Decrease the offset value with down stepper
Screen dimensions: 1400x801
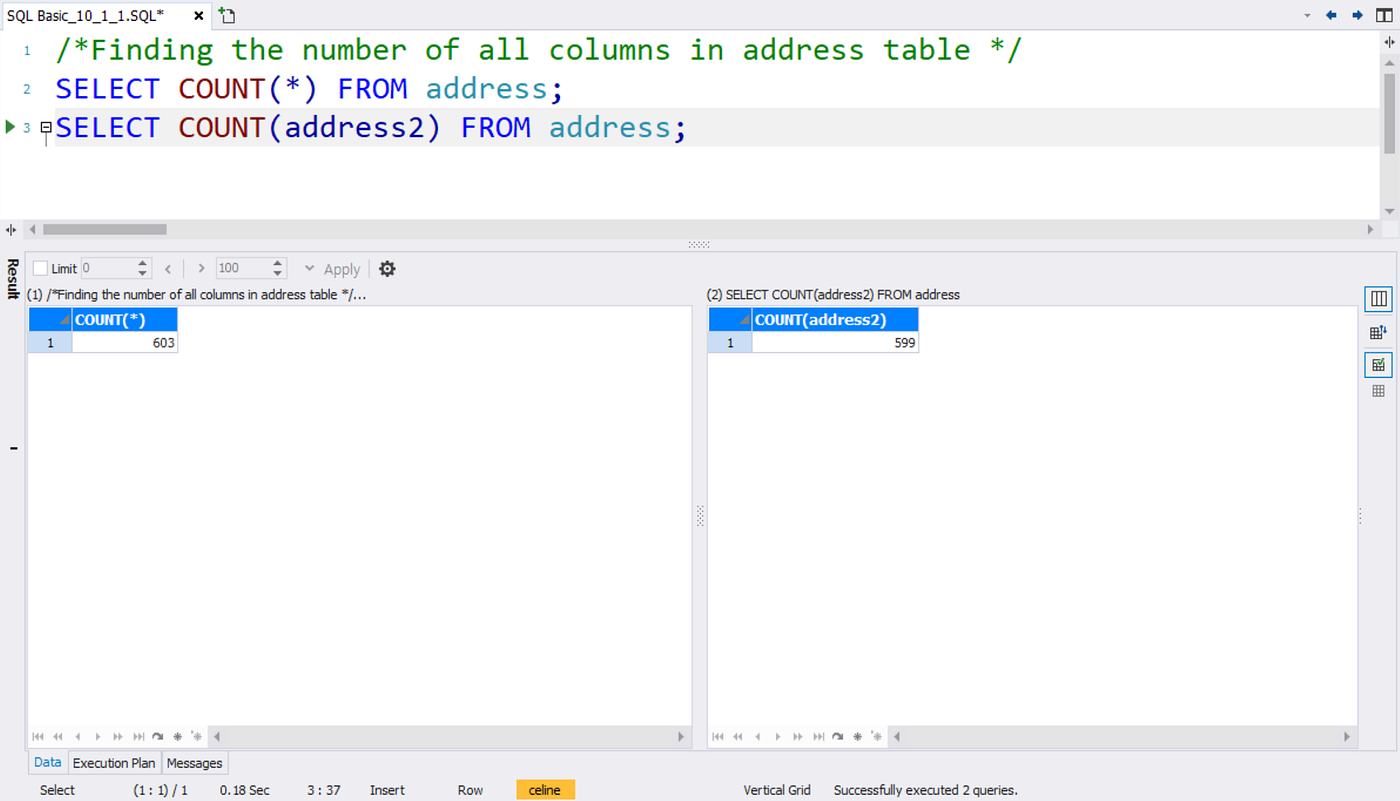(x=142, y=273)
